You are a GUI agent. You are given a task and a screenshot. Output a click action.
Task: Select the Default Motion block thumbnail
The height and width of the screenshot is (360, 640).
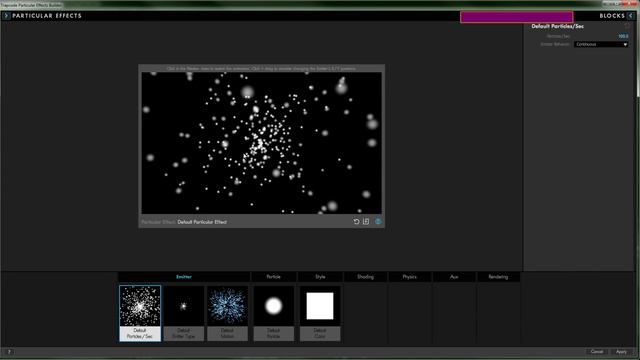click(227, 313)
